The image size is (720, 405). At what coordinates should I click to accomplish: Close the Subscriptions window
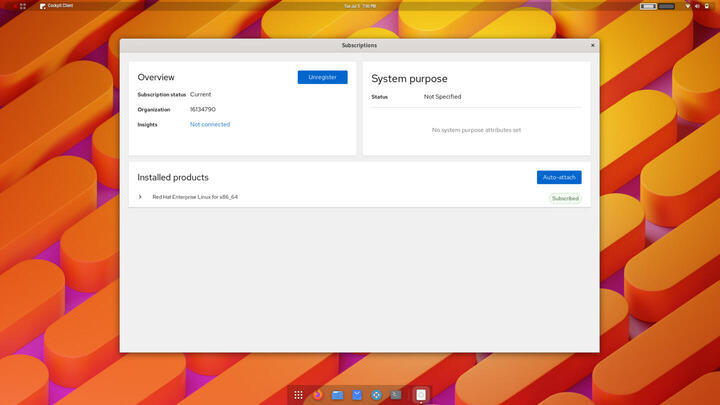592,45
